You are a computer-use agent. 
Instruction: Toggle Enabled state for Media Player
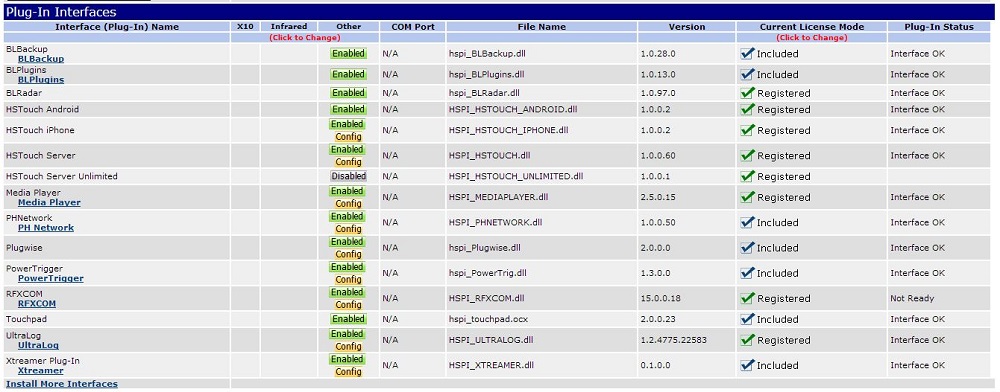tap(348, 191)
